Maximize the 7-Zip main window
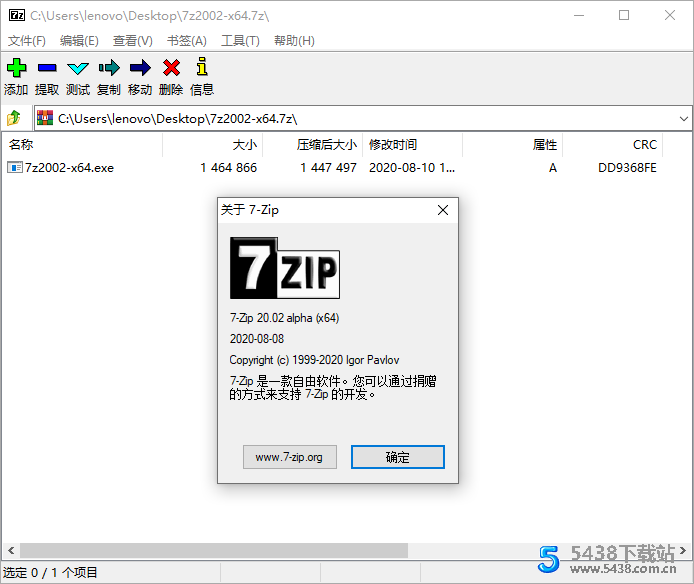Screen dimensions: 694x584 coord(624,15)
